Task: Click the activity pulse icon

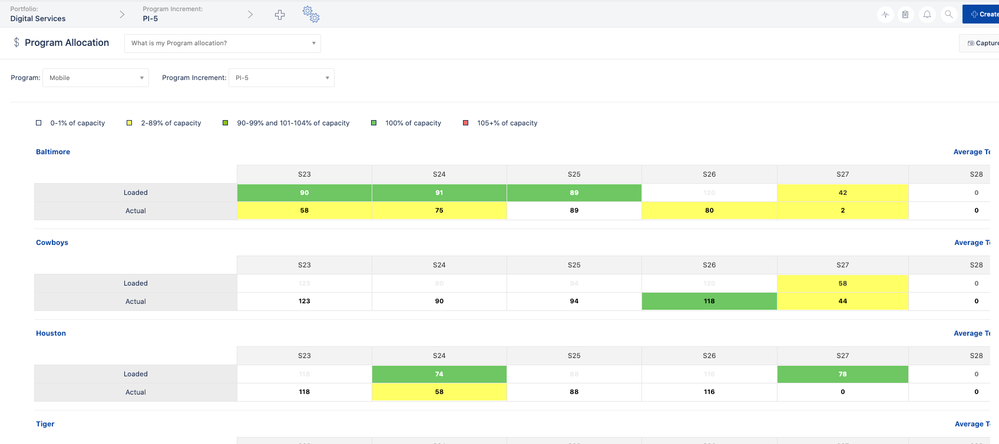Action: click(885, 15)
